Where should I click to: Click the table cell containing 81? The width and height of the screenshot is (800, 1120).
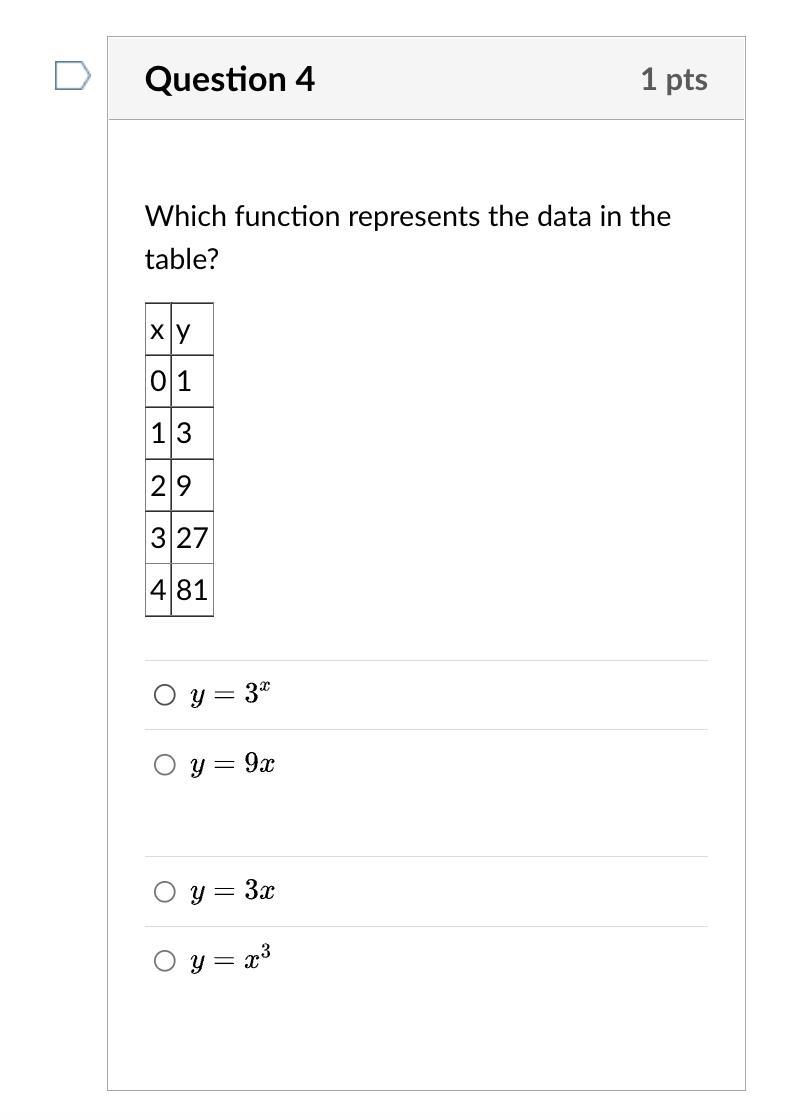(192, 590)
